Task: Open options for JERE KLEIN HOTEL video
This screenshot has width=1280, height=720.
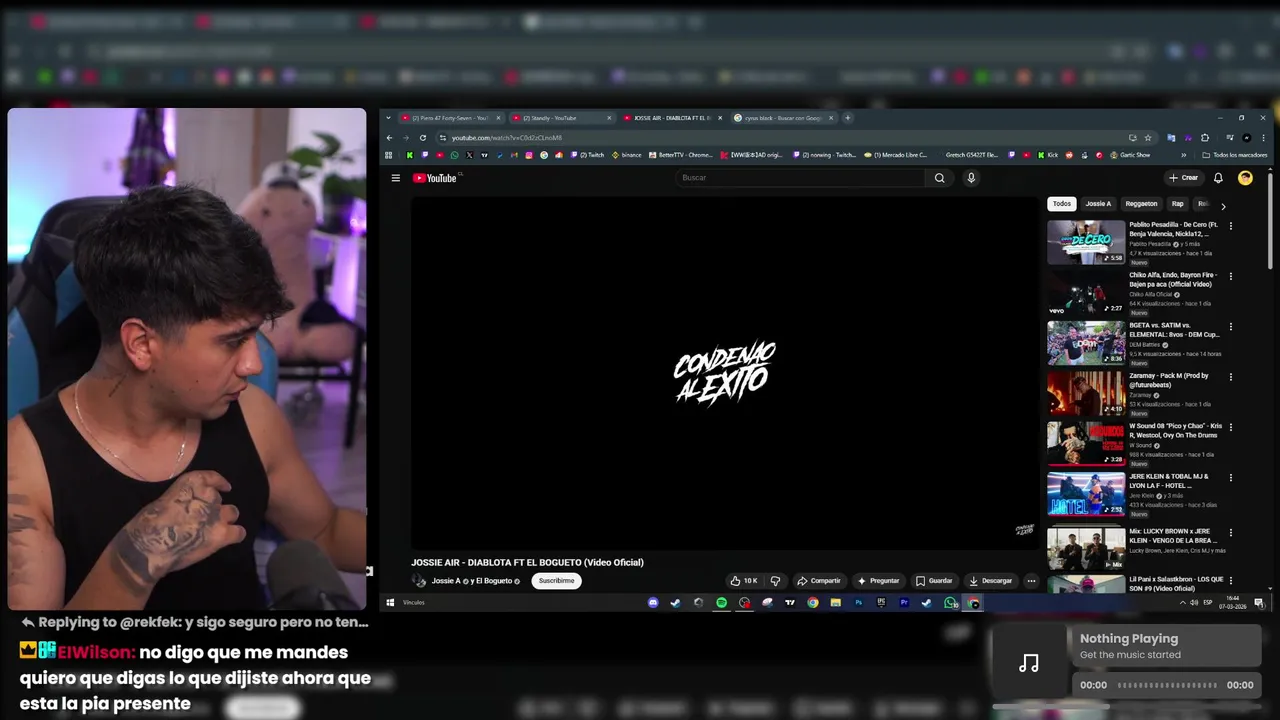Action: (x=1230, y=478)
